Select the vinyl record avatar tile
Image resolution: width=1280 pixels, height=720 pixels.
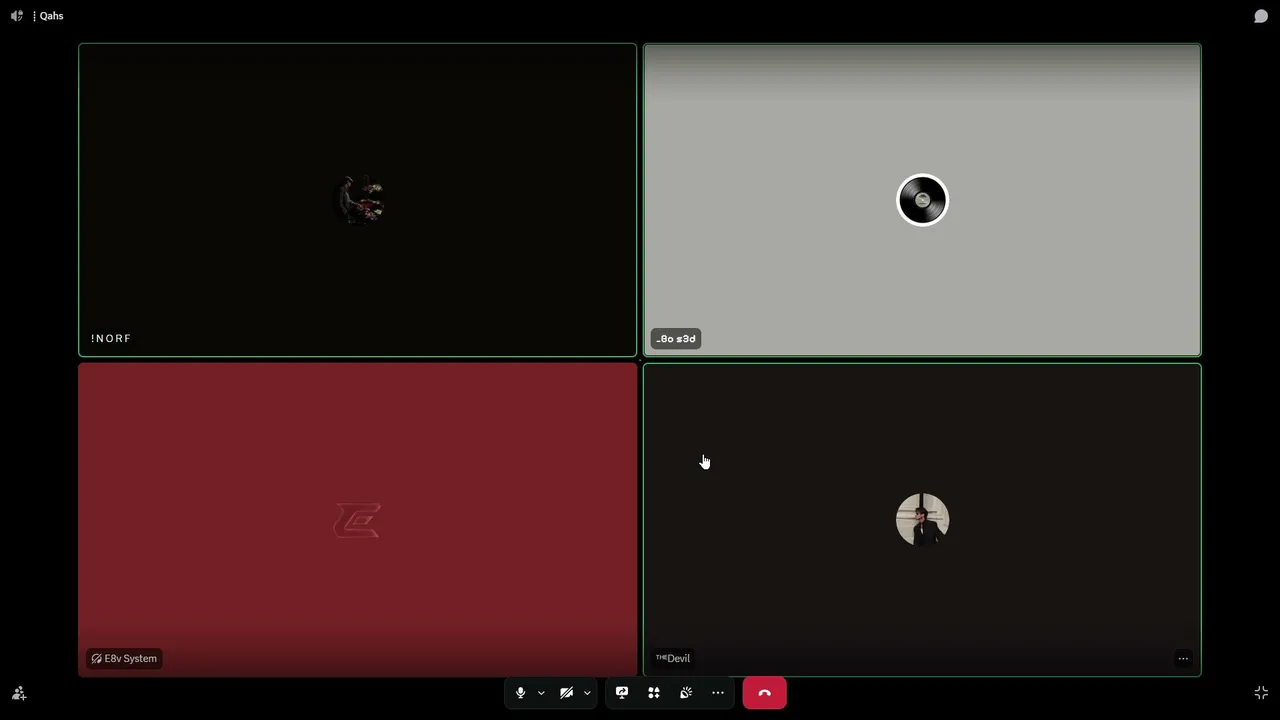tap(922, 200)
